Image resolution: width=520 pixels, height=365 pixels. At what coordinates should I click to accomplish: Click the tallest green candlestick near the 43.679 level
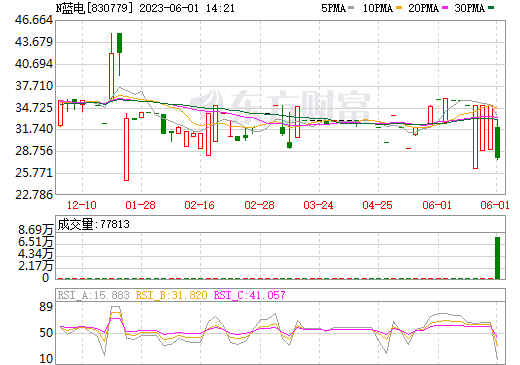(119, 43)
